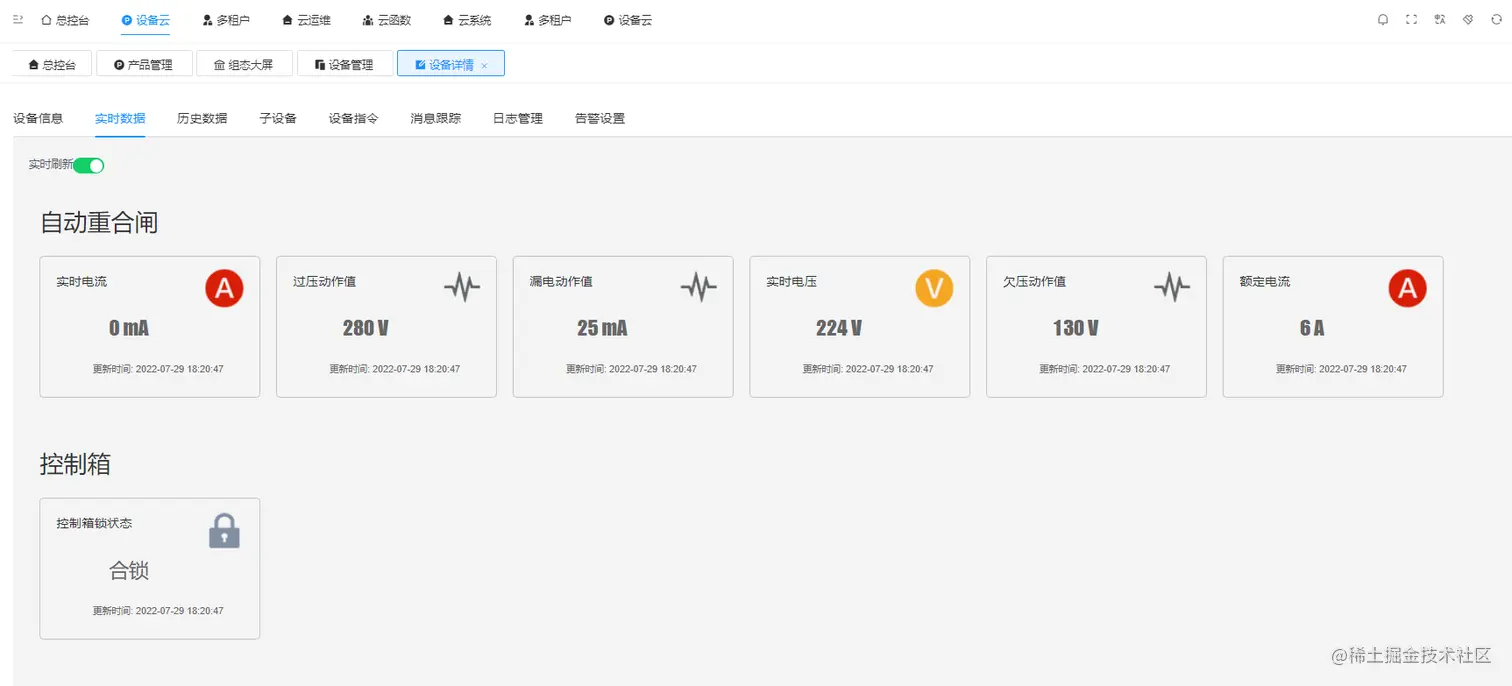Image resolution: width=1512 pixels, height=686 pixels.
Task: Click red ammeter icon on 额定电流 card
Action: (x=1408, y=288)
